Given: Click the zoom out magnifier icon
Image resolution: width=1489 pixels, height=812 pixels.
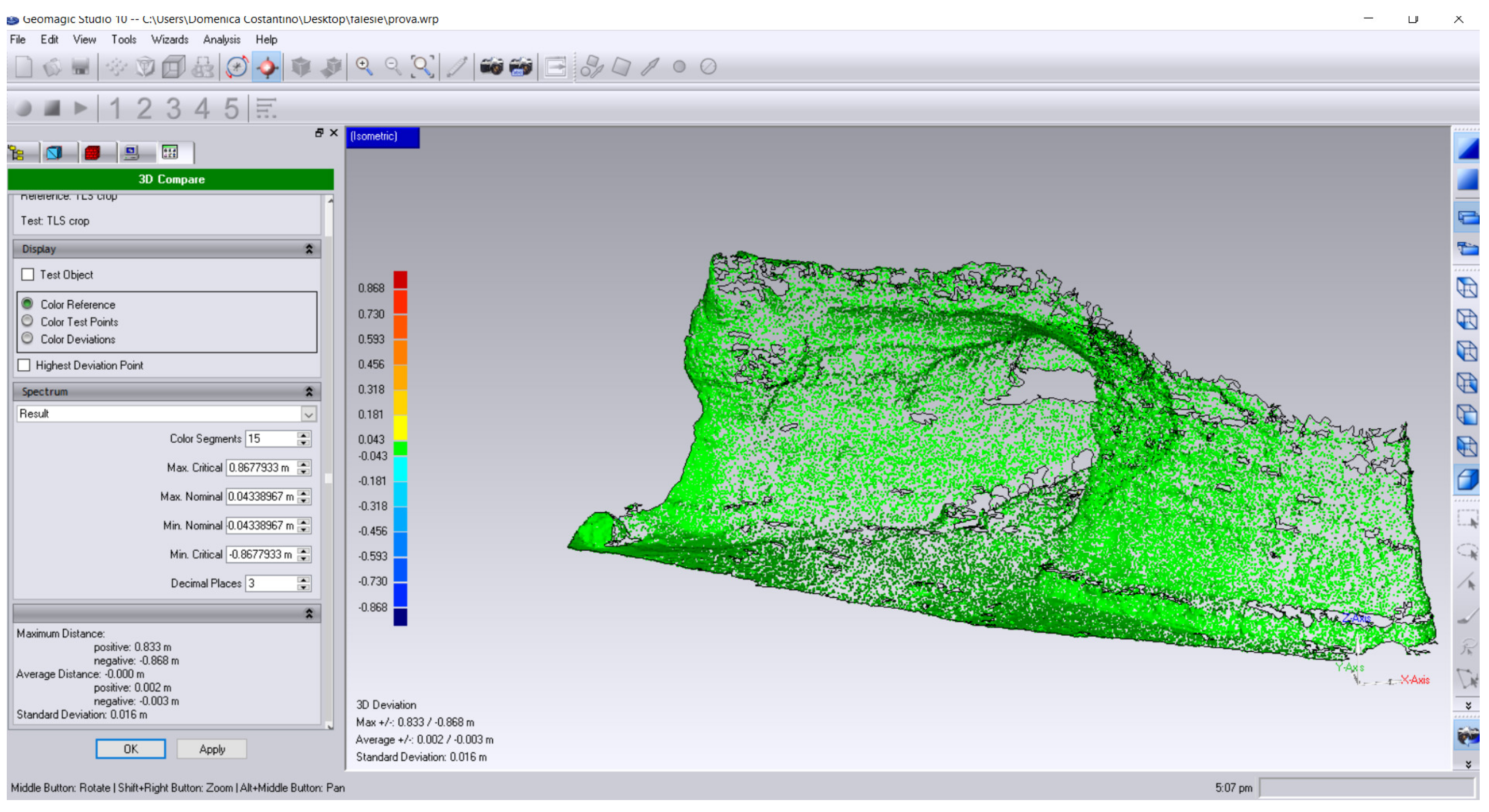Looking at the screenshot, I should click(x=394, y=67).
